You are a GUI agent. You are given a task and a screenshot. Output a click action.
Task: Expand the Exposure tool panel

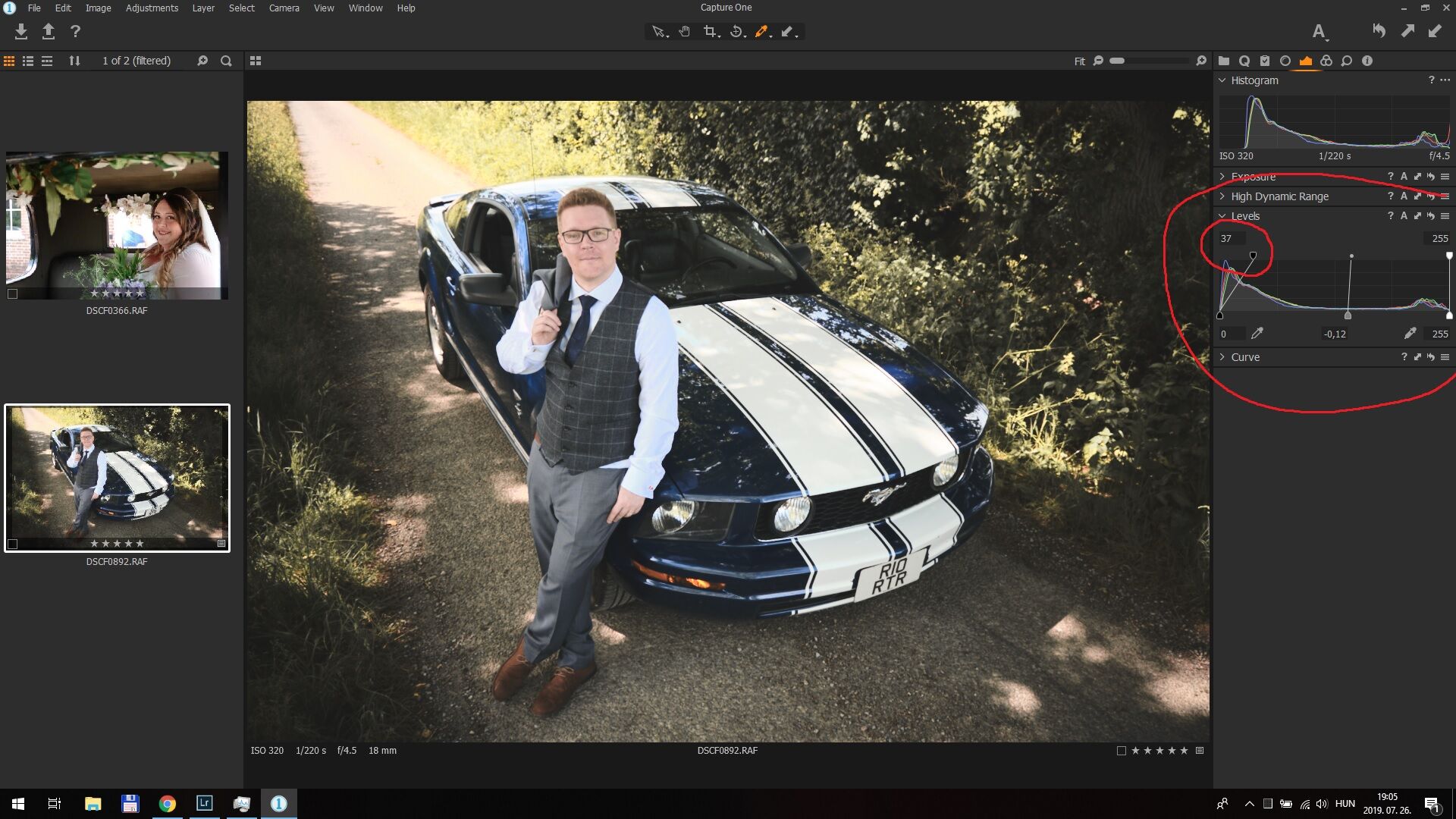click(1222, 176)
